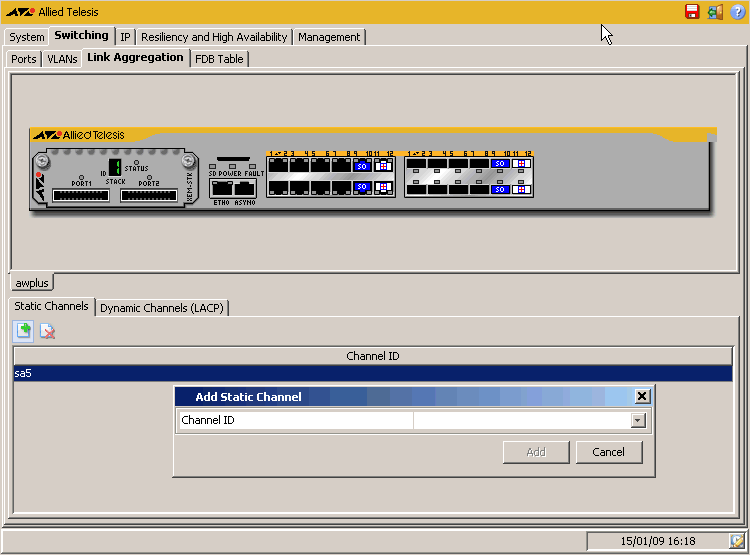Select port 1 SFP slot in right block
The image size is (750, 555).
pyautogui.click(x=416, y=164)
